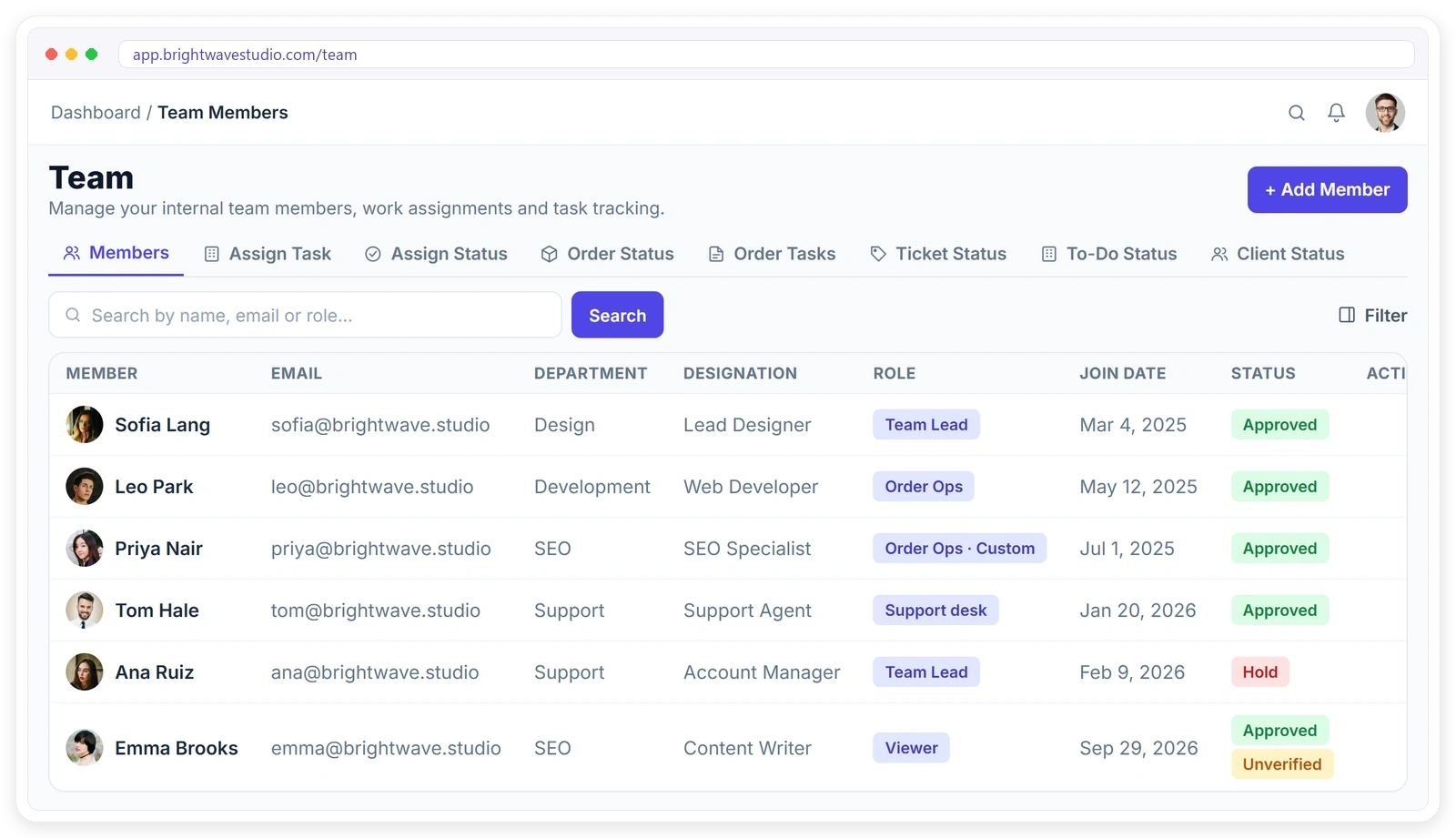Click the Unverified status badge

pyautogui.click(x=1282, y=764)
